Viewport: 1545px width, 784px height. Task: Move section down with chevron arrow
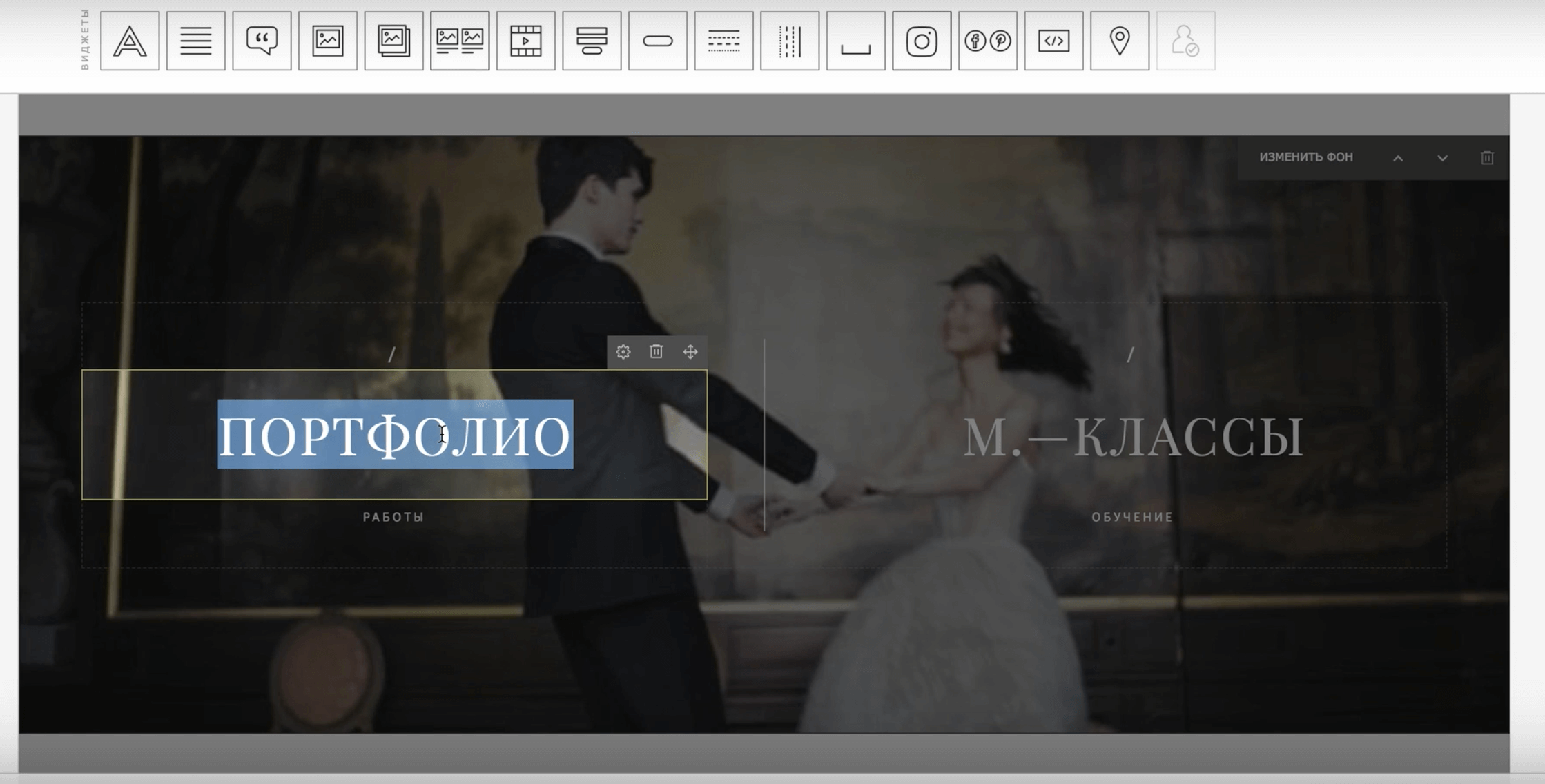[1442, 158]
